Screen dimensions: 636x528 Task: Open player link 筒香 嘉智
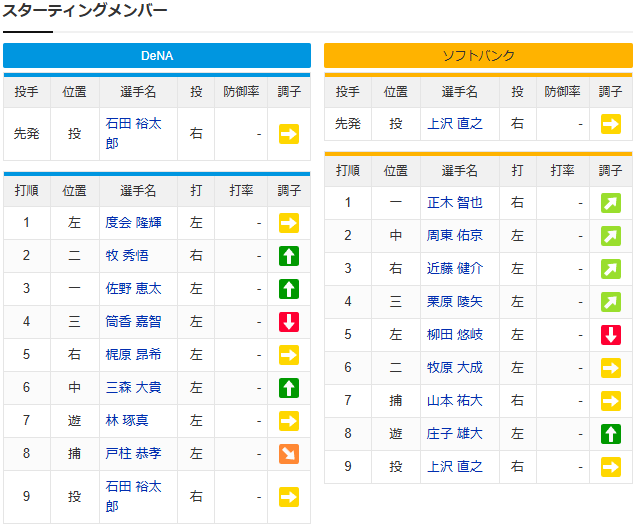(x=133, y=322)
